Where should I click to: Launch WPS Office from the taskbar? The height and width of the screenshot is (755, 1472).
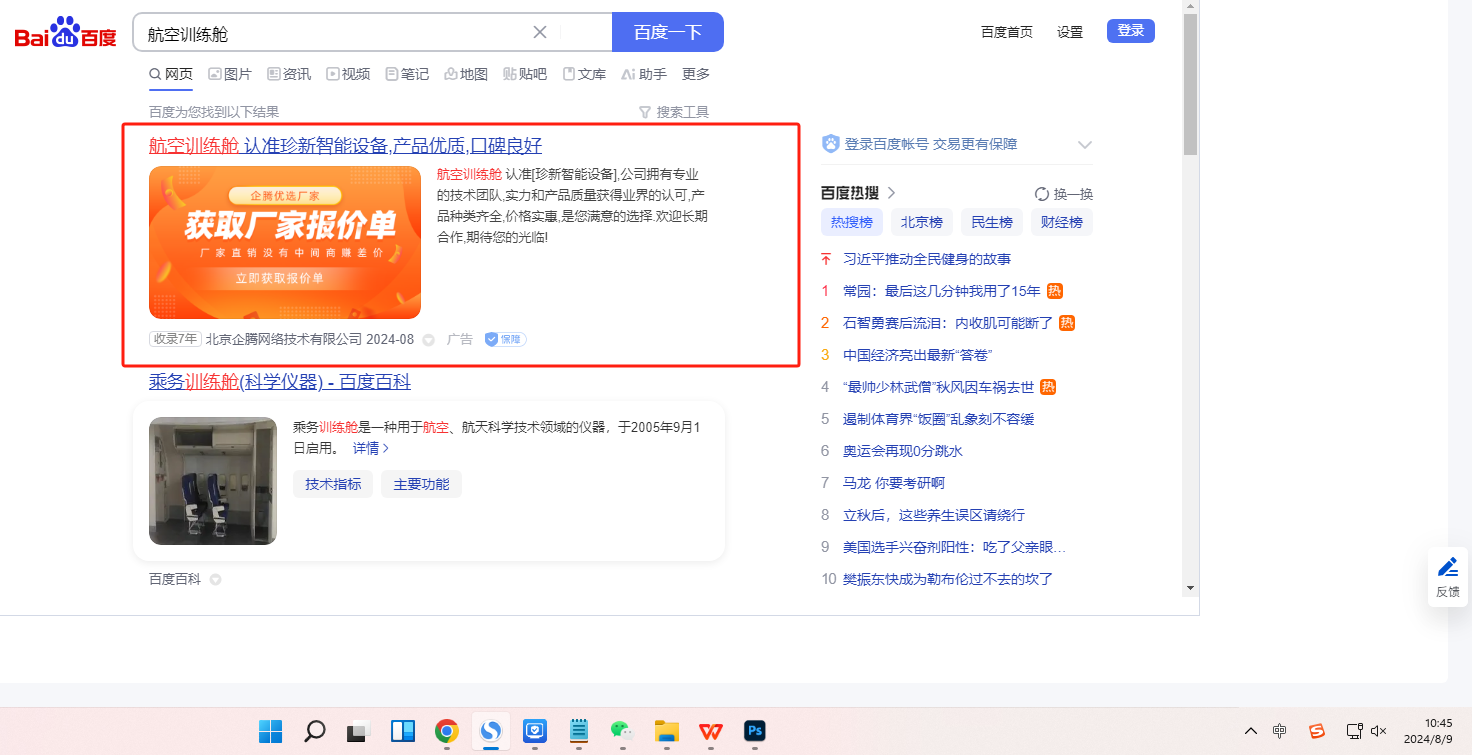(711, 731)
